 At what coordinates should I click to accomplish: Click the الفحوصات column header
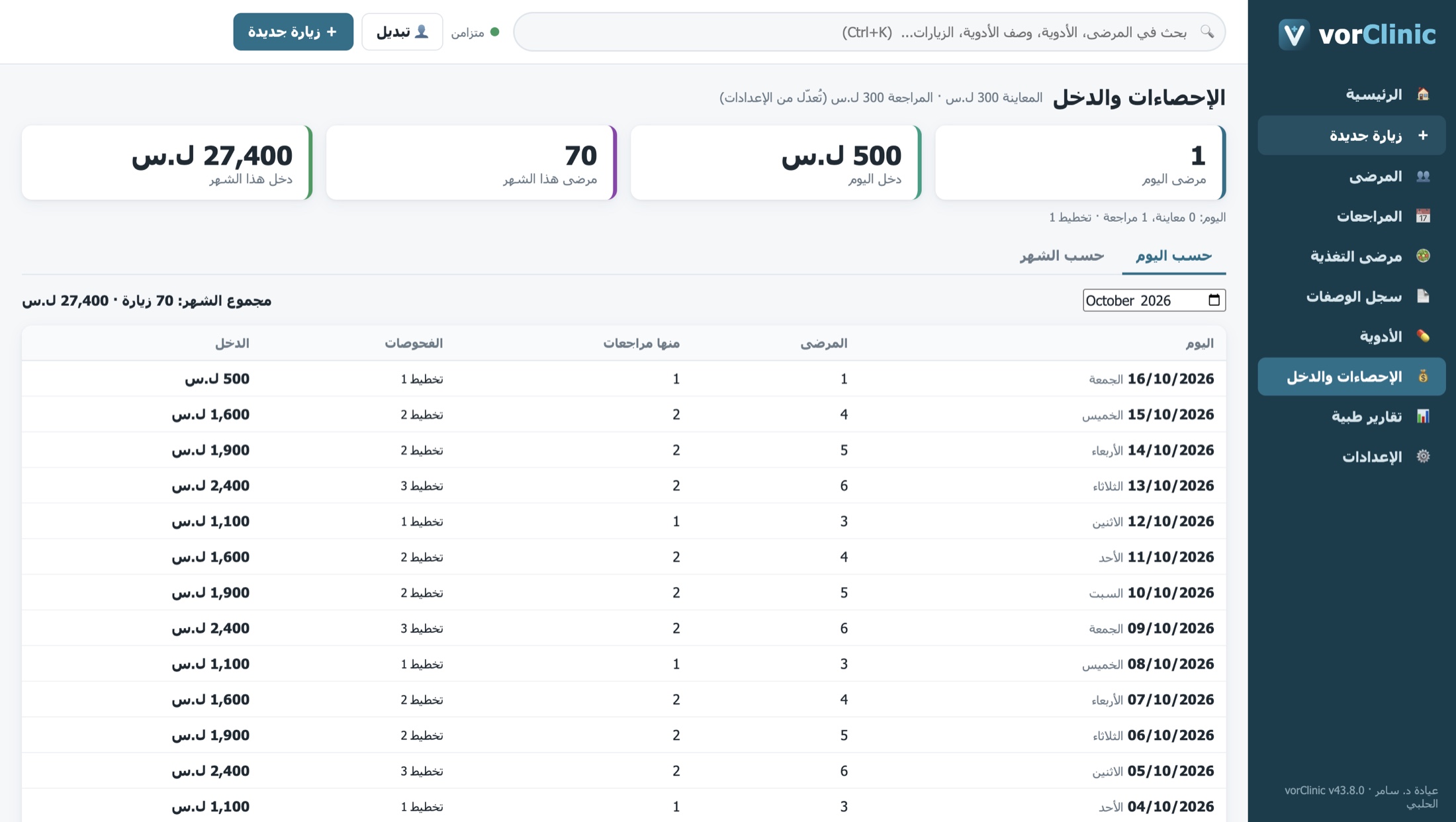(414, 343)
